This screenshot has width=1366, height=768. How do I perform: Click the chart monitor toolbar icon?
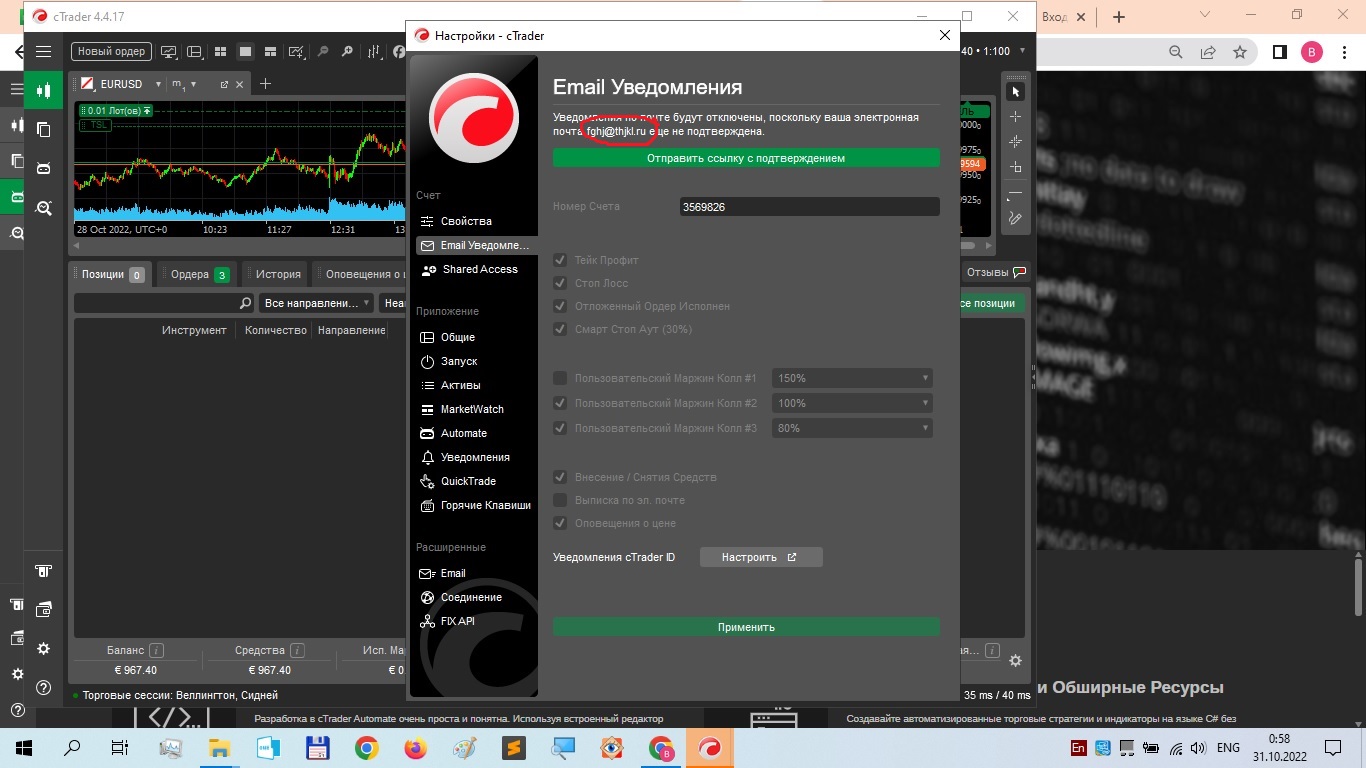coord(169,52)
